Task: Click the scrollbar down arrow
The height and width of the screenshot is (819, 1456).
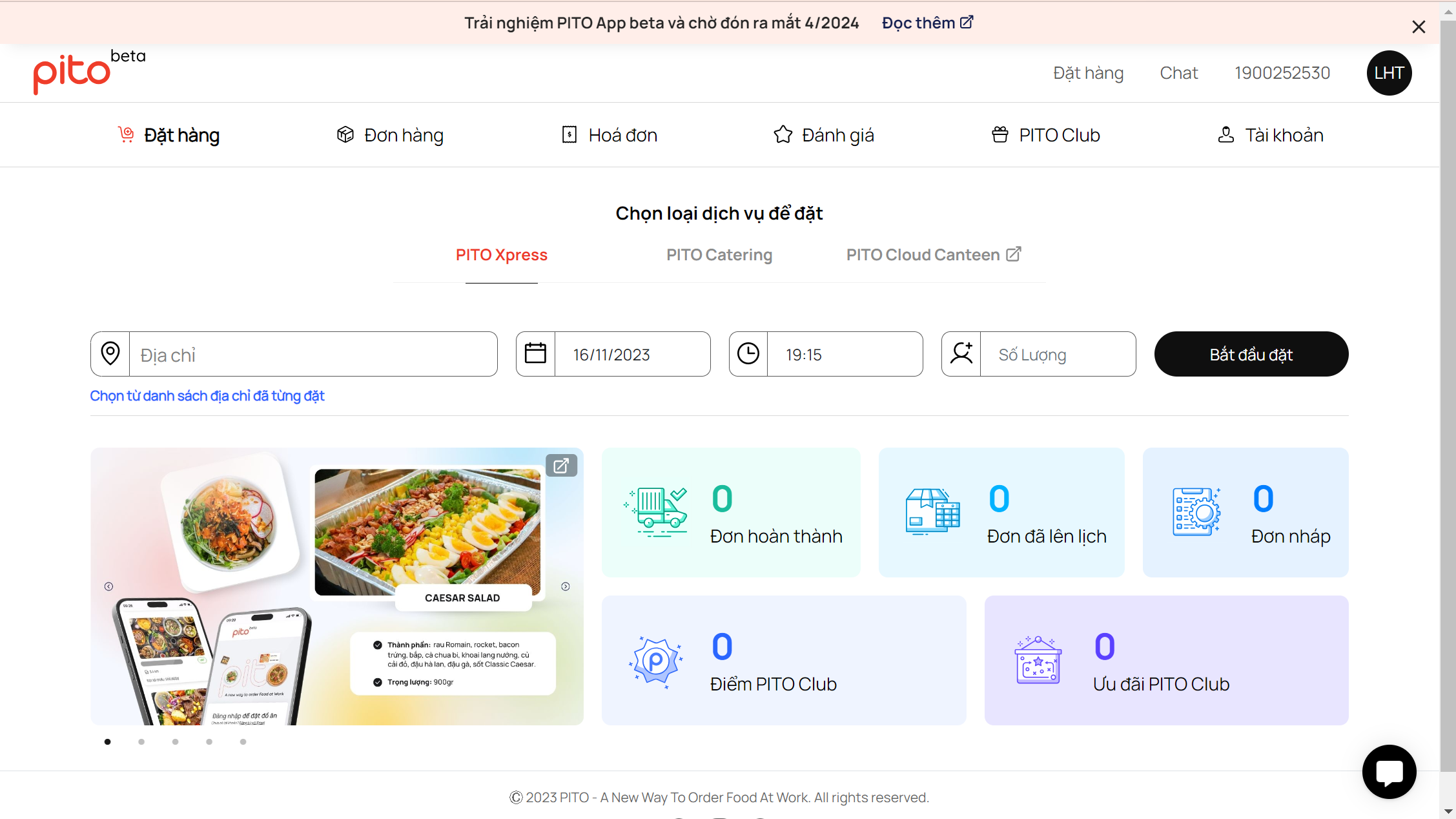Action: click(1448, 812)
